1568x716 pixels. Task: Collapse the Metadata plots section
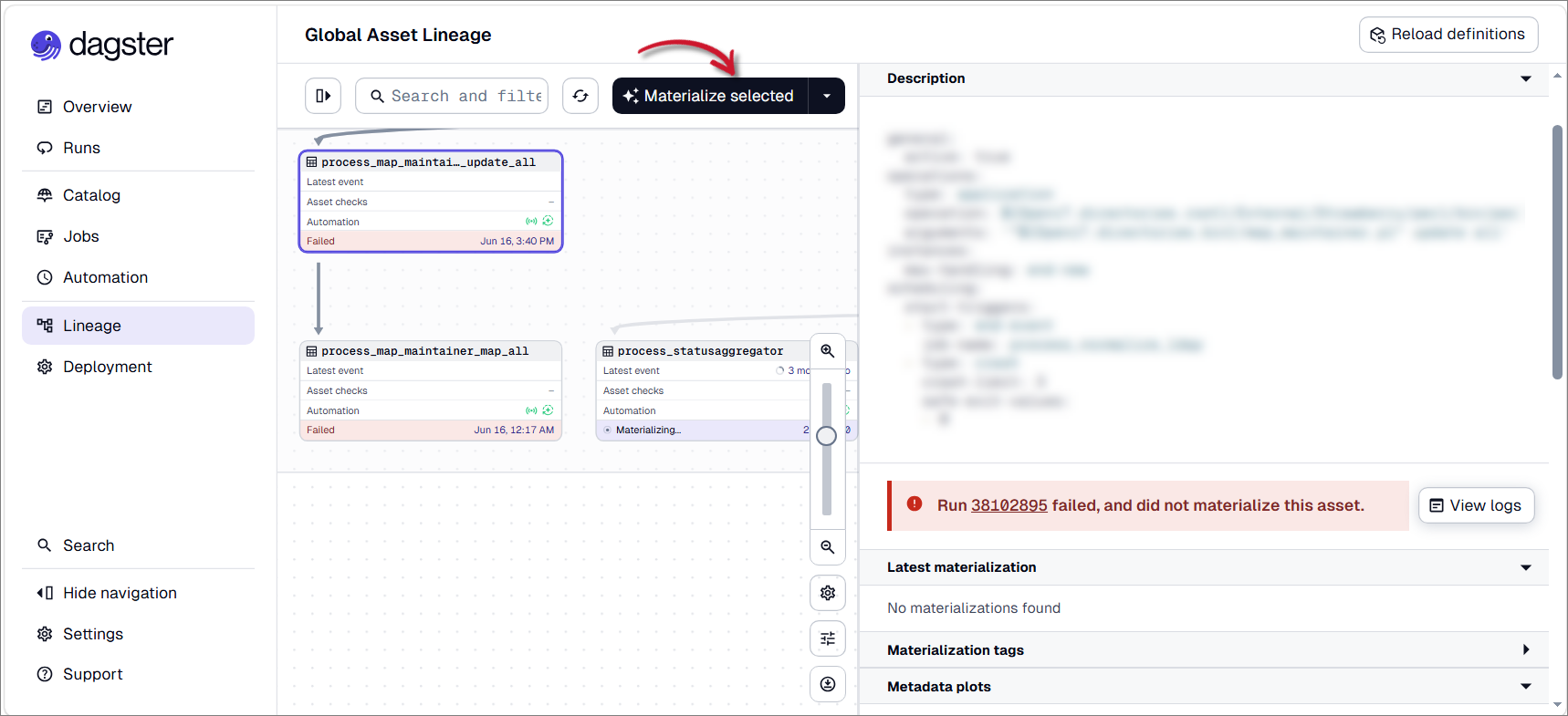point(1526,686)
